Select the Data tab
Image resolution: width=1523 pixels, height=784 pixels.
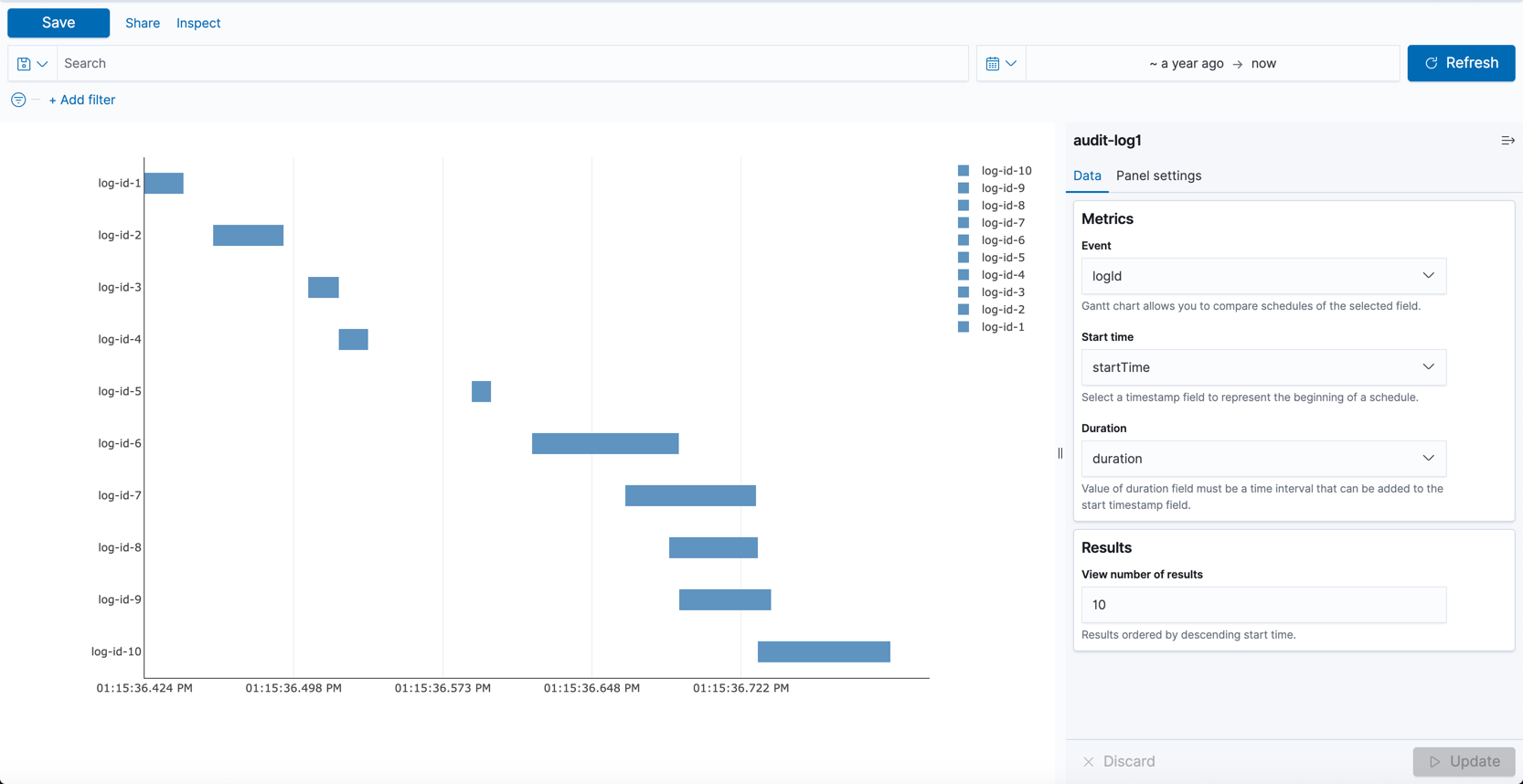pyautogui.click(x=1087, y=175)
